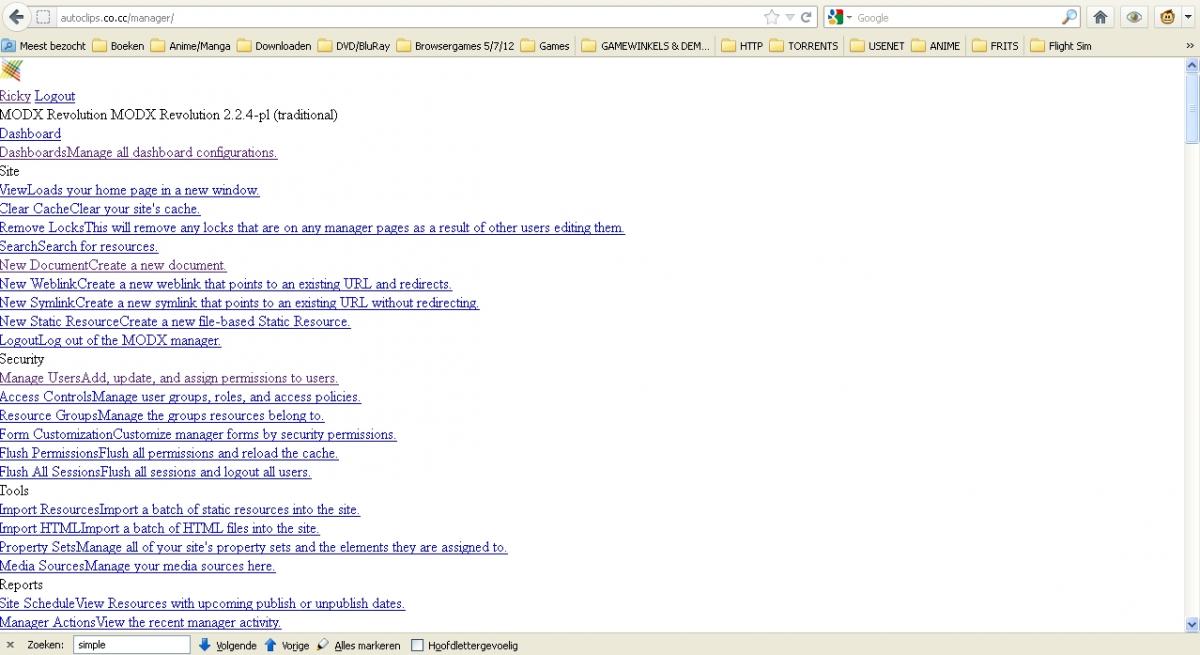This screenshot has height=655, width=1200.
Task: Open the TORRENTS bookmarks folder
Action: click(x=804, y=46)
